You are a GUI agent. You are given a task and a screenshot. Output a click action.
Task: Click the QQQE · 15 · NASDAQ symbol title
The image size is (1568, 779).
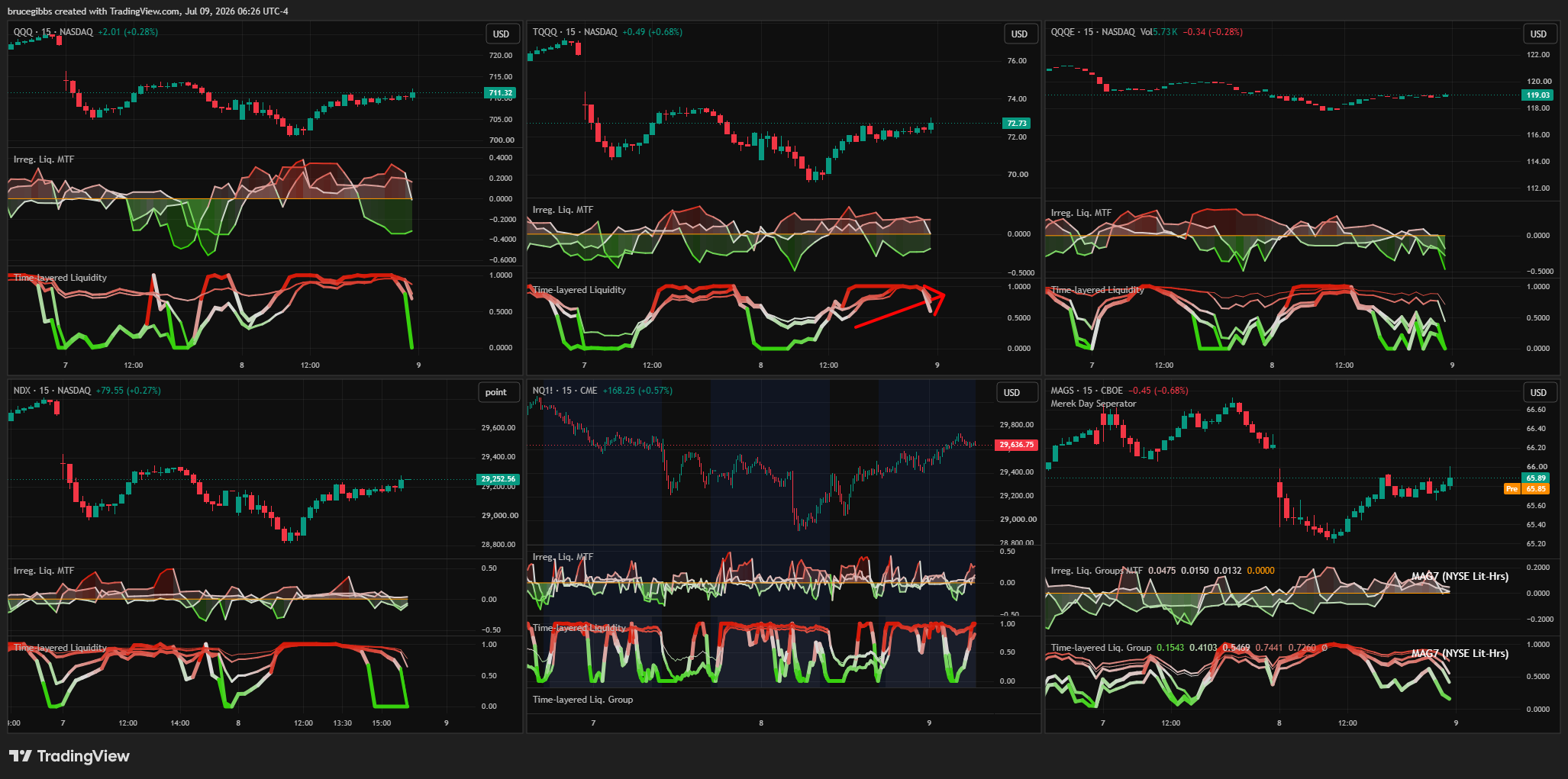1092,32
